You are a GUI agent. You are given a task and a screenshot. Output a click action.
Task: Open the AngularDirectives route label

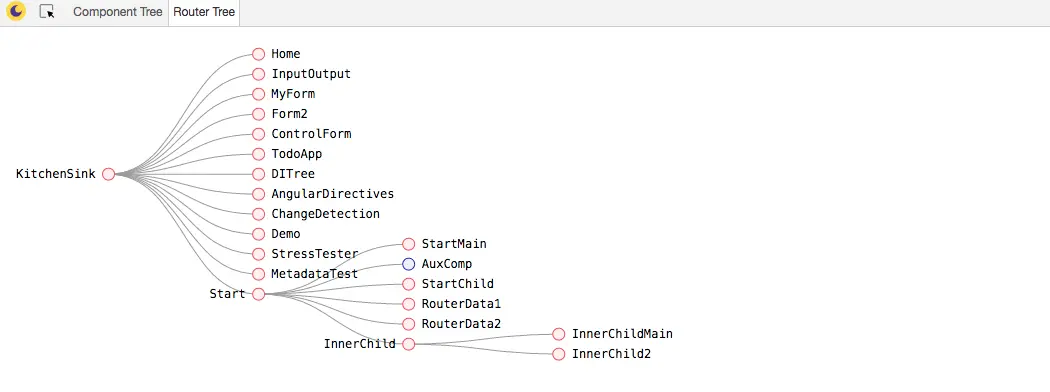(333, 194)
